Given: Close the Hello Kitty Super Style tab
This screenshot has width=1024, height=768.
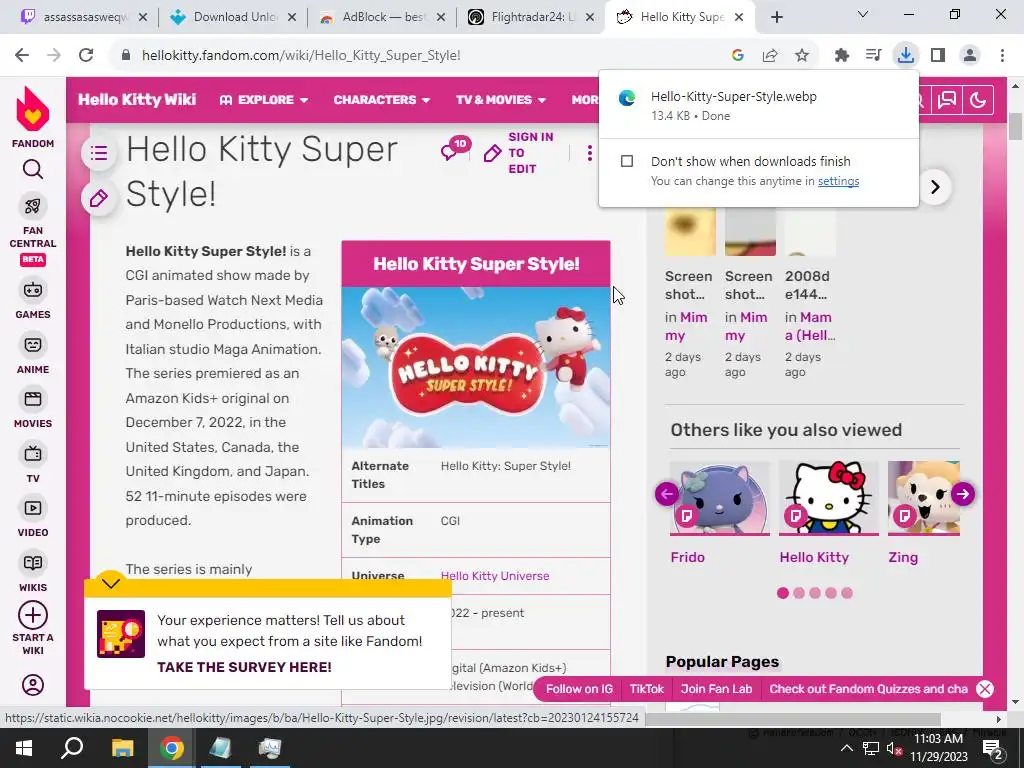Looking at the screenshot, I should (739, 18).
